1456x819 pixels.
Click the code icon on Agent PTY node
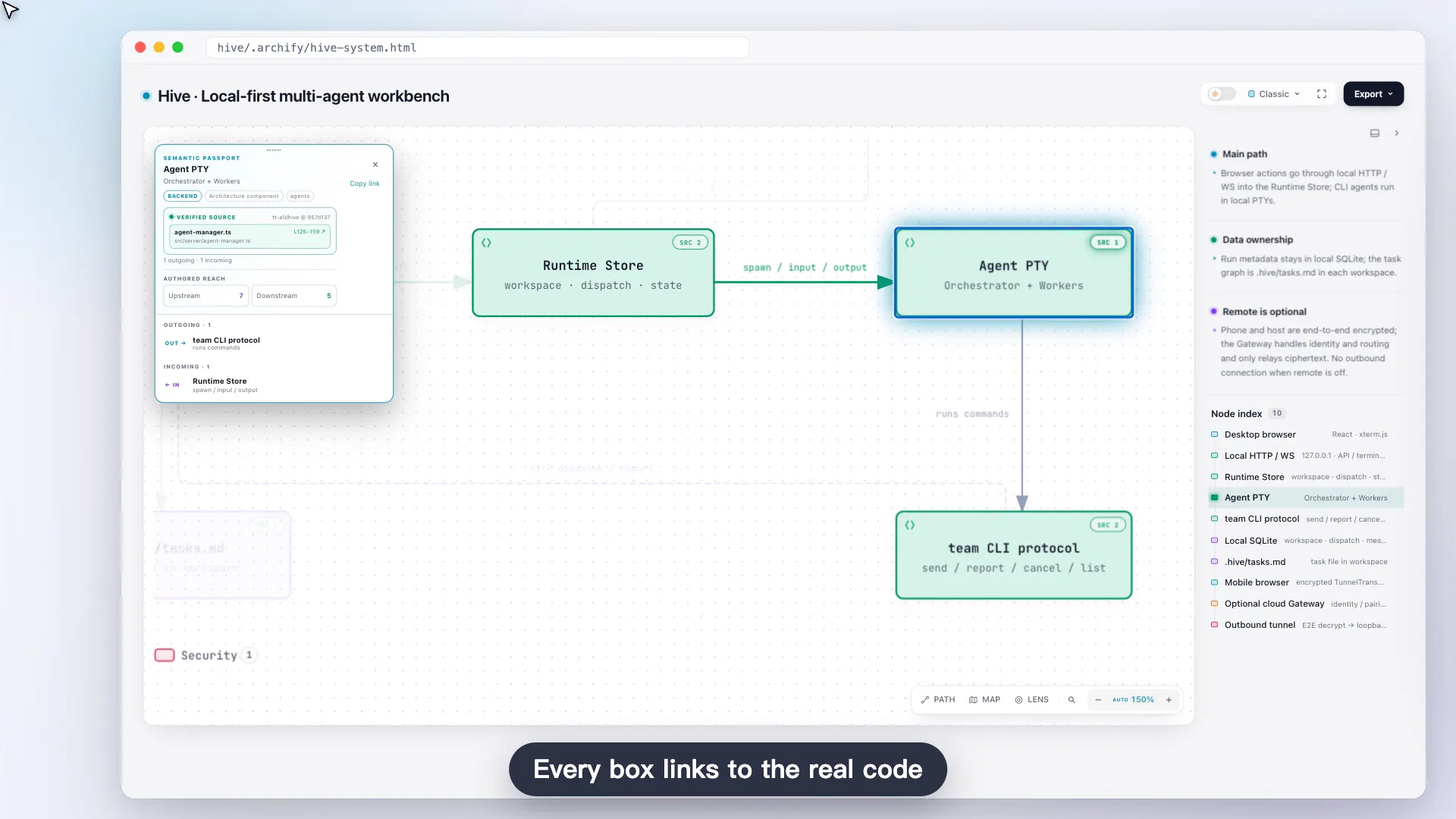[910, 243]
